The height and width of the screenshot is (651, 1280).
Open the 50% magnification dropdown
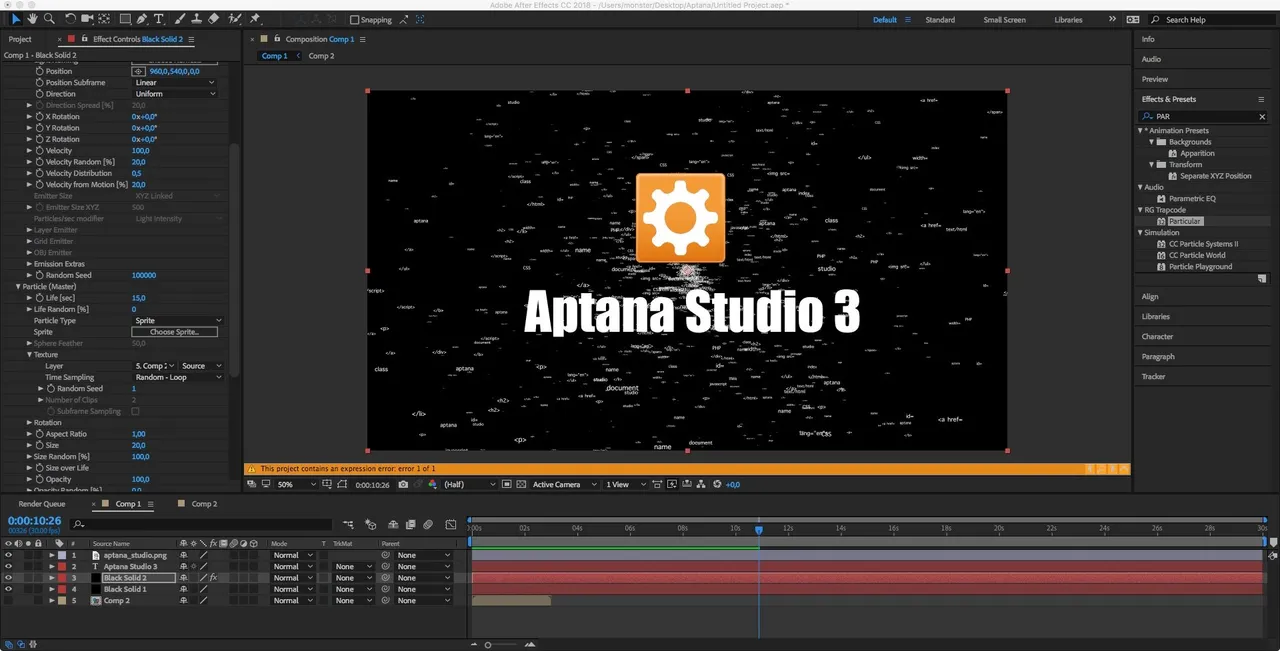click(296, 484)
